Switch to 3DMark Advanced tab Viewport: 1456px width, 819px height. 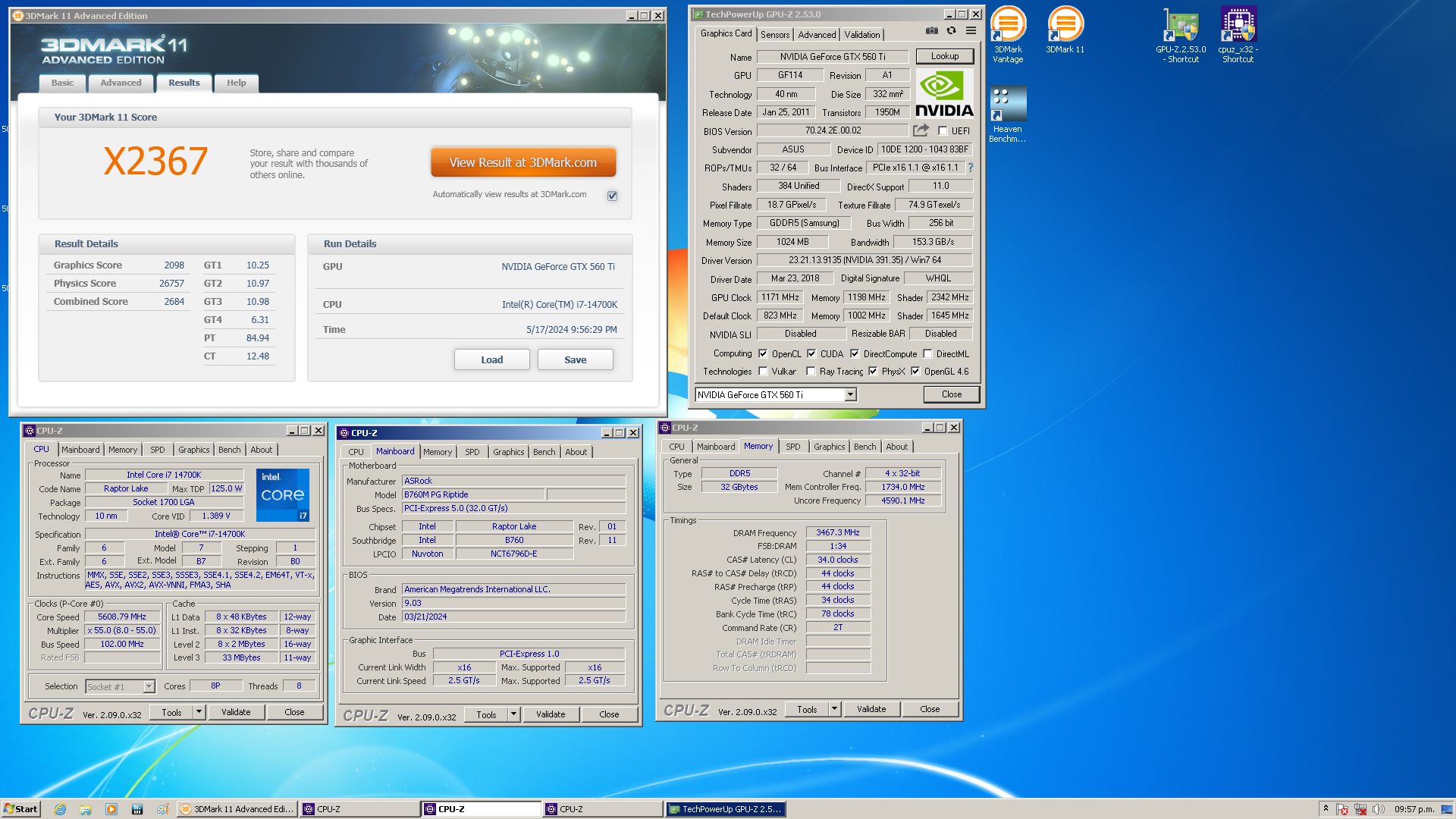[121, 83]
